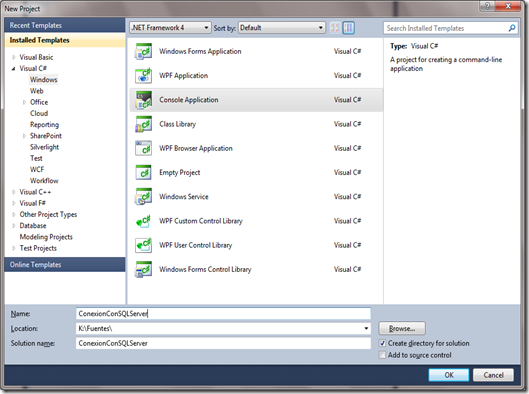Image resolution: width=529 pixels, height=394 pixels.
Task: Click the Console Application template icon
Action: point(143,100)
